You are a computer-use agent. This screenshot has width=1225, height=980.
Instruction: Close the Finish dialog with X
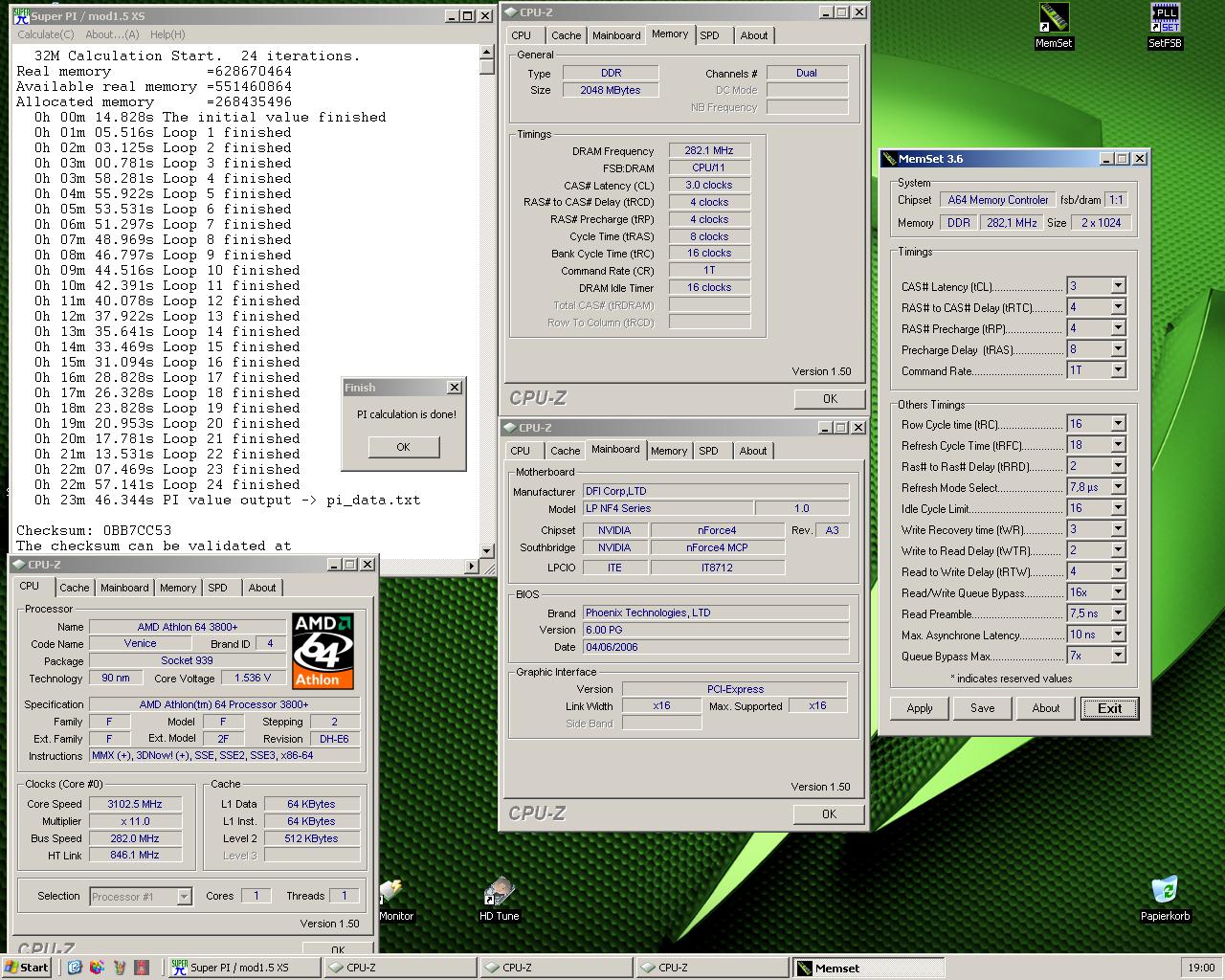pos(455,388)
